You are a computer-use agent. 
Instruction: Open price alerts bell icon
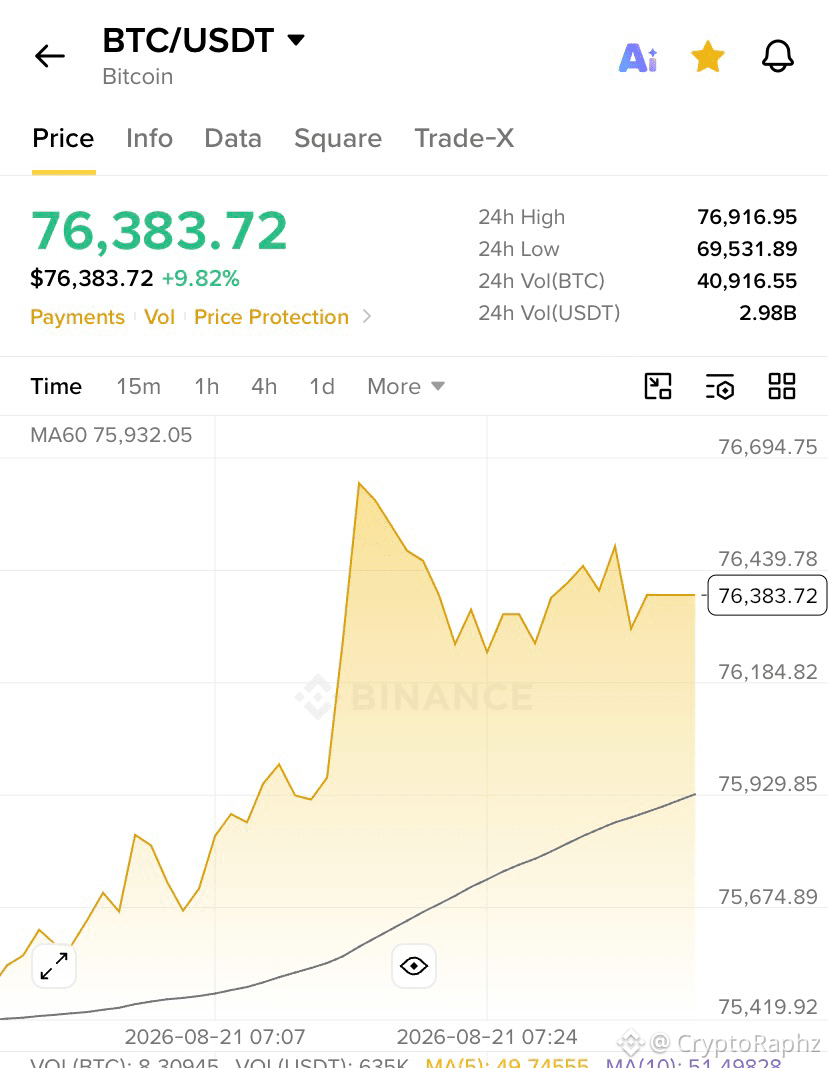point(778,56)
